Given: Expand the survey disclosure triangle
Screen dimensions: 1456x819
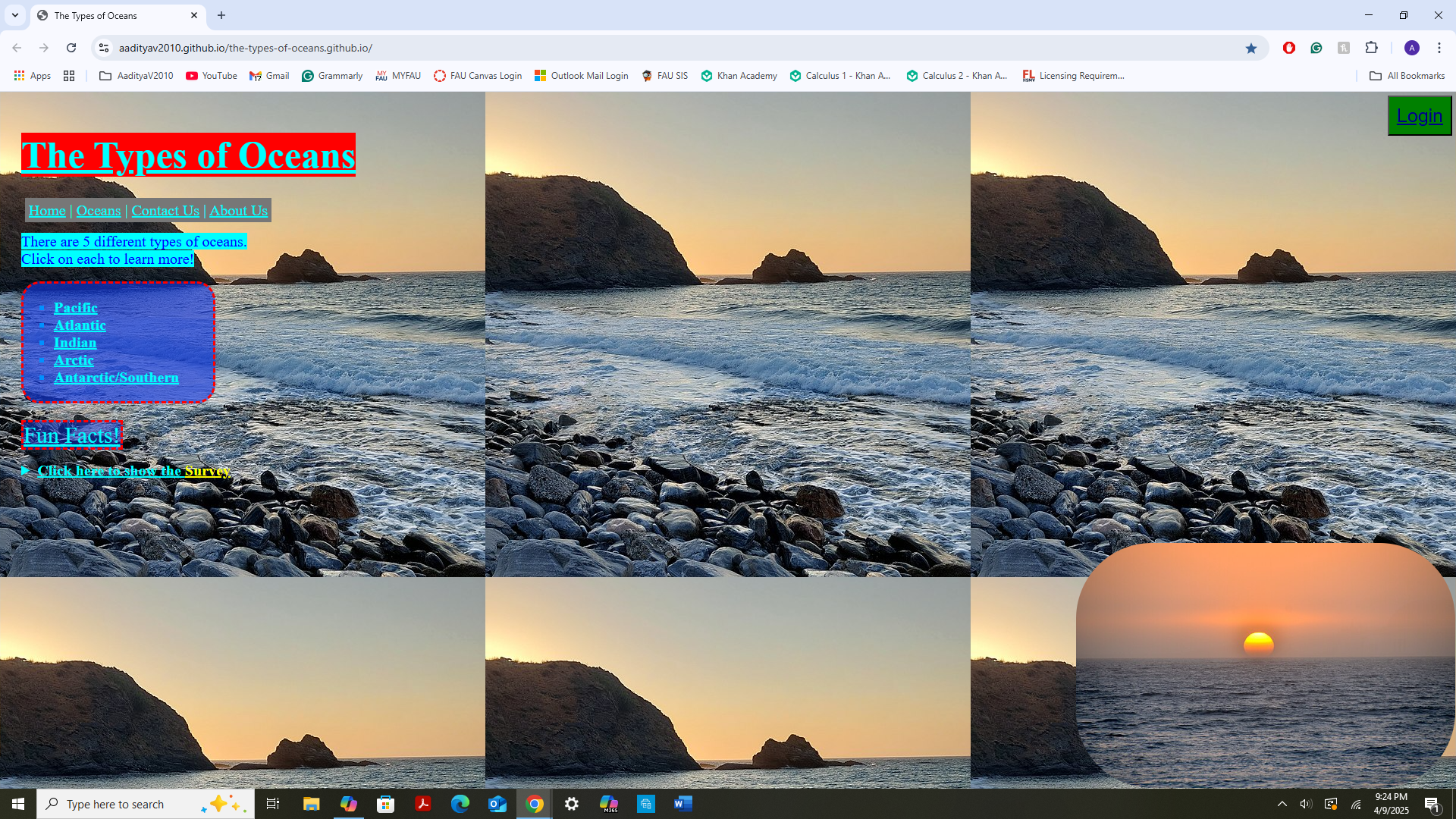Looking at the screenshot, I should pyautogui.click(x=26, y=471).
